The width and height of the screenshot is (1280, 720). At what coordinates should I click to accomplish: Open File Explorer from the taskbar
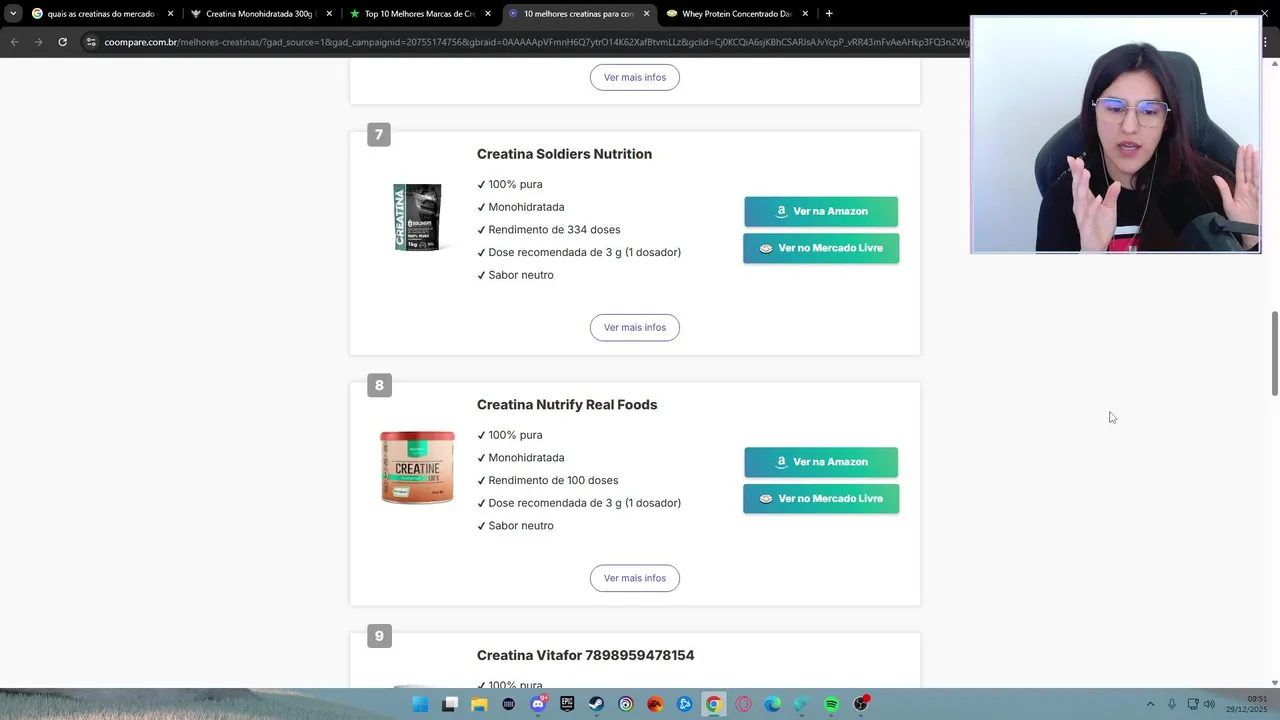click(x=479, y=704)
